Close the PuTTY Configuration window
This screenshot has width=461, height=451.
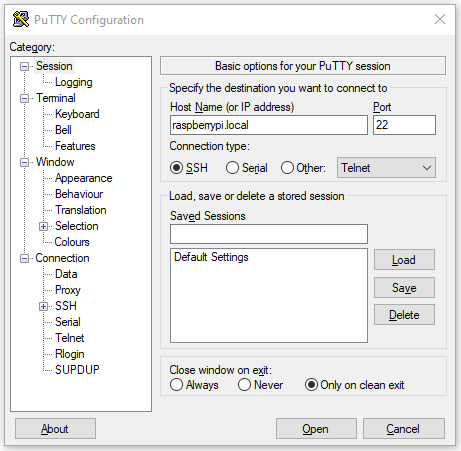440,19
